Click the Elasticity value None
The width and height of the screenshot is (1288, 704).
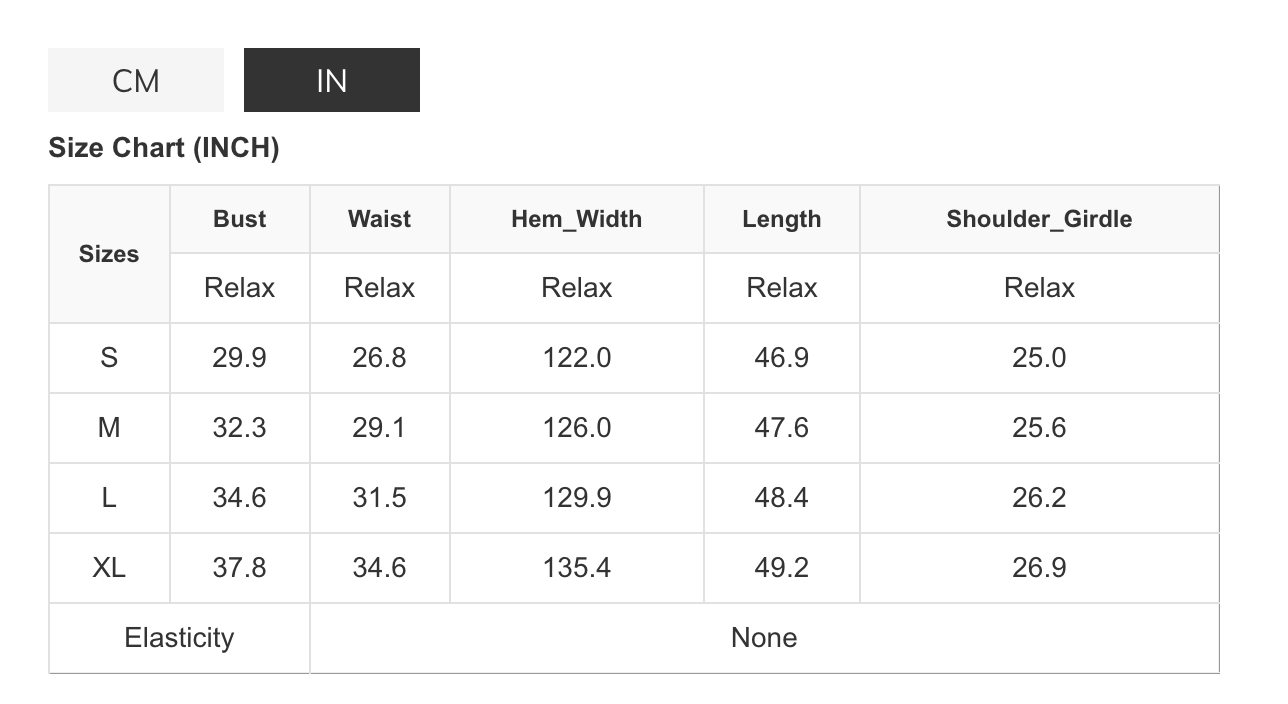click(x=764, y=638)
